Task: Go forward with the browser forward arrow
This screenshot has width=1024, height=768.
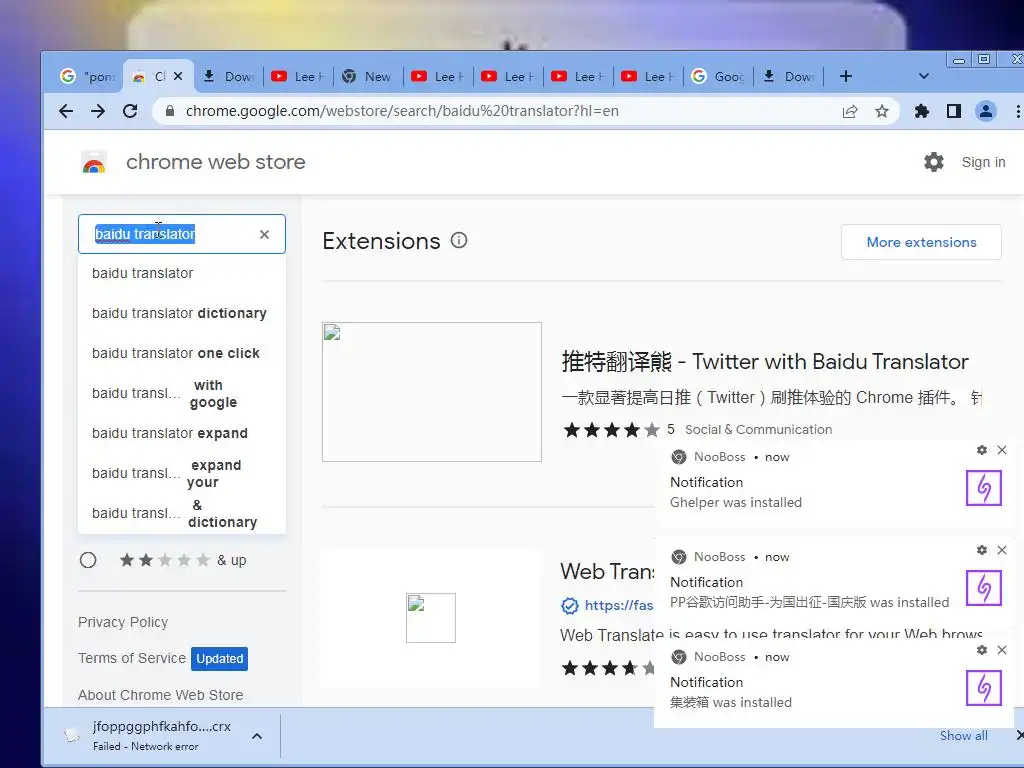Action: 98,111
